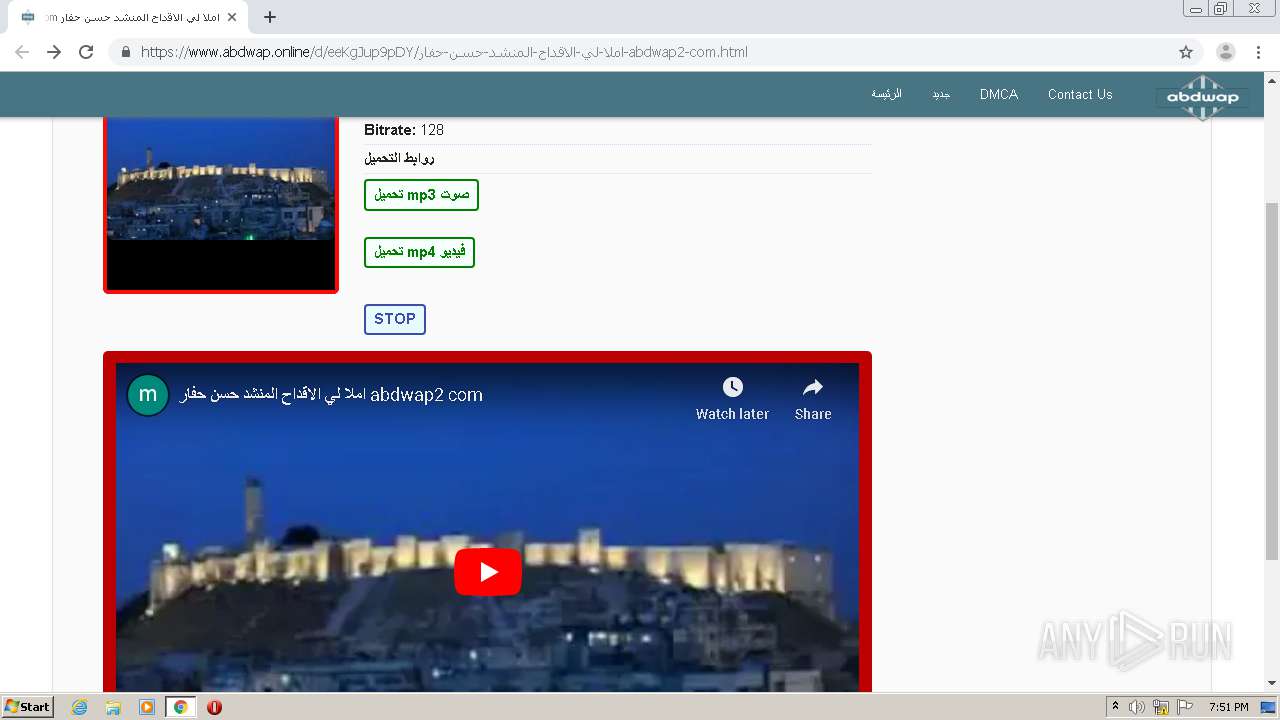1280x720 pixels.
Task: Show hidden tray icons arrow
Action: pos(1115,706)
